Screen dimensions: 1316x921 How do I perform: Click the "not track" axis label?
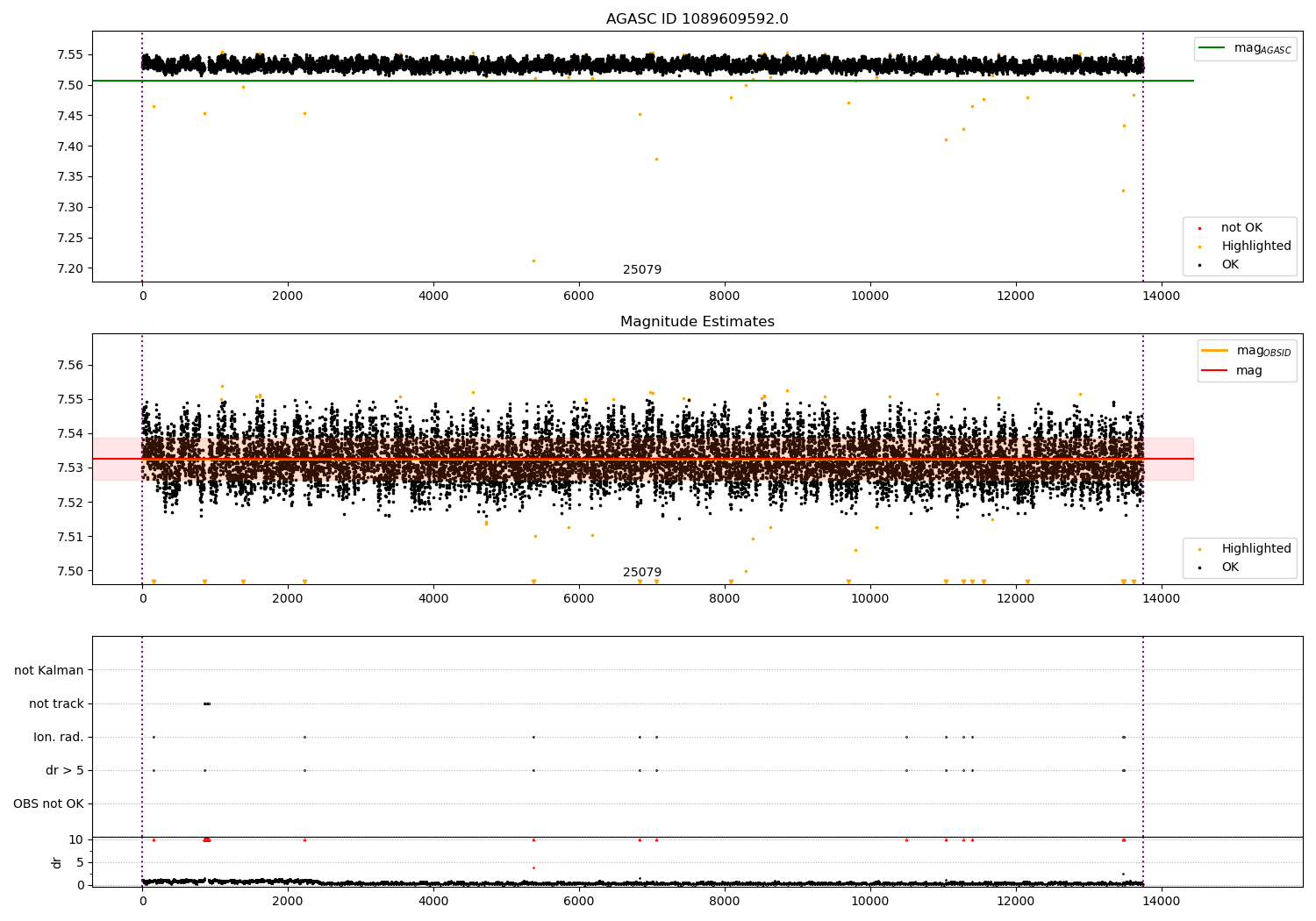tap(56, 703)
